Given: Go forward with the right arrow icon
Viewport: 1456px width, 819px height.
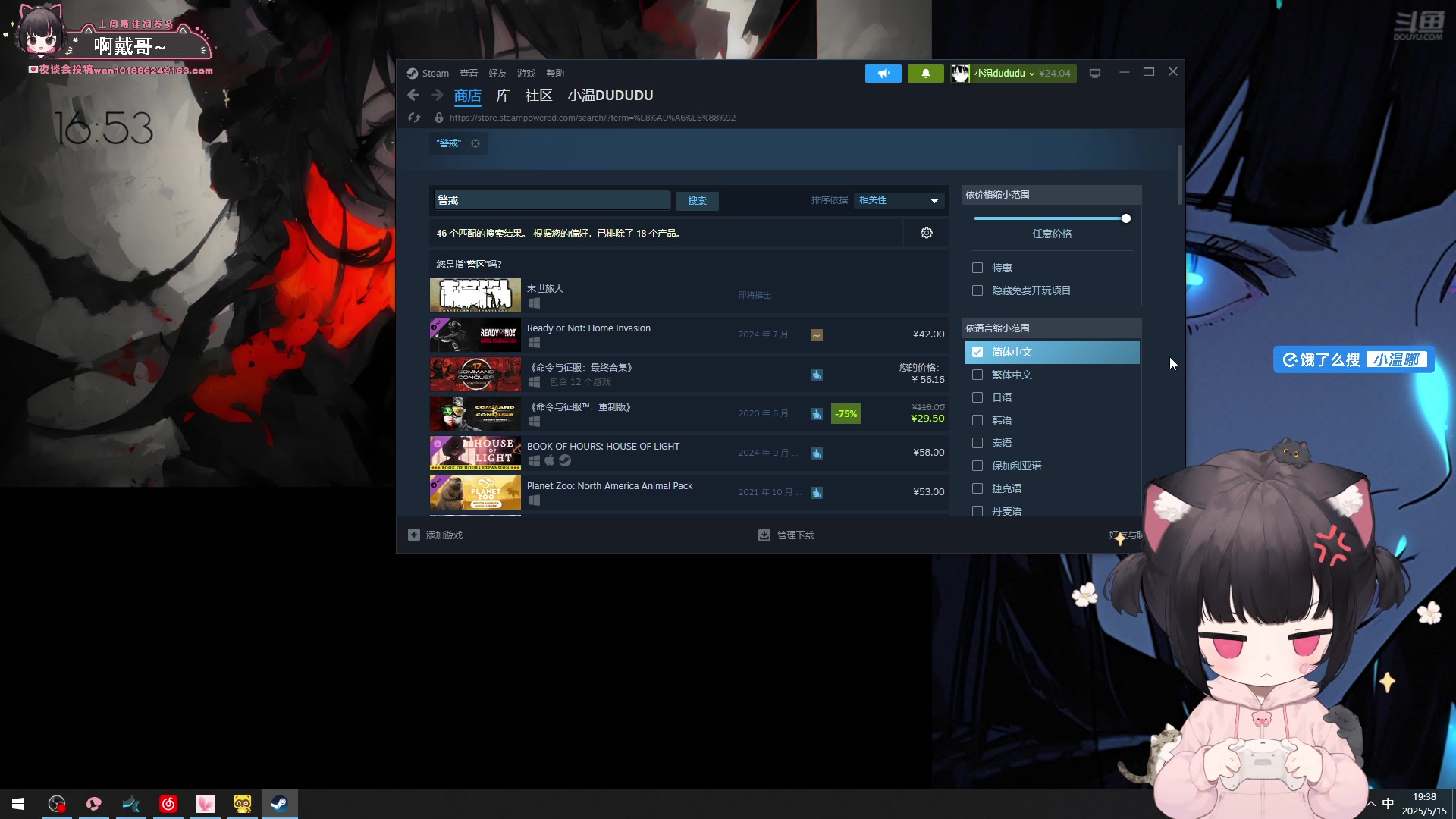Looking at the screenshot, I should coord(438,95).
